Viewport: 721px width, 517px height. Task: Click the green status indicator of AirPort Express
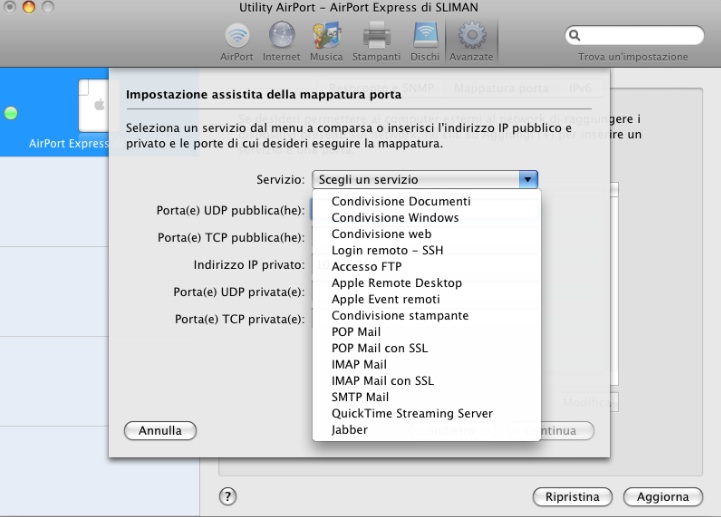[11, 113]
